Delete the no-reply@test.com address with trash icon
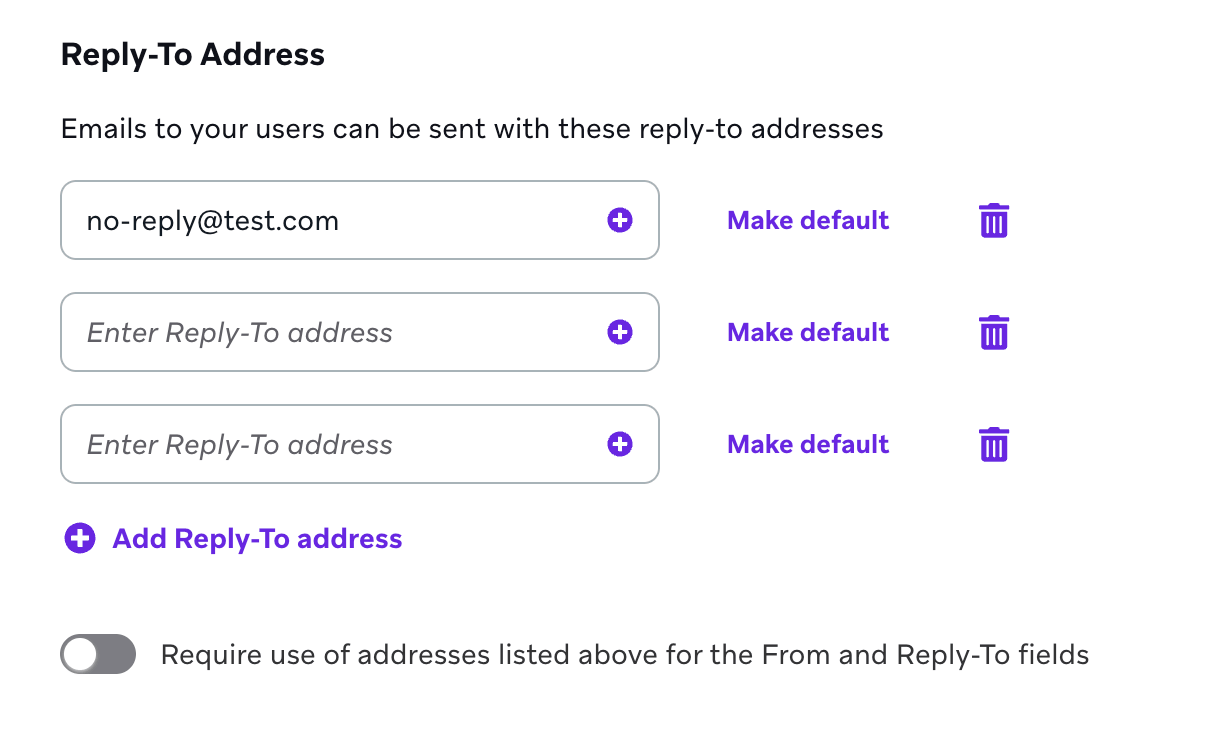 pos(993,220)
